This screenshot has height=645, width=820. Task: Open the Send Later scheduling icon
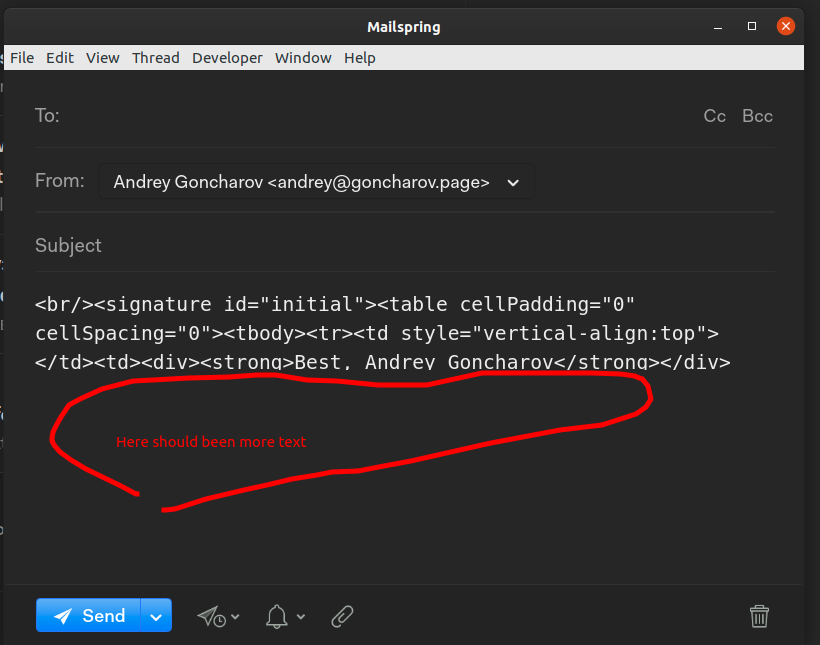point(212,616)
